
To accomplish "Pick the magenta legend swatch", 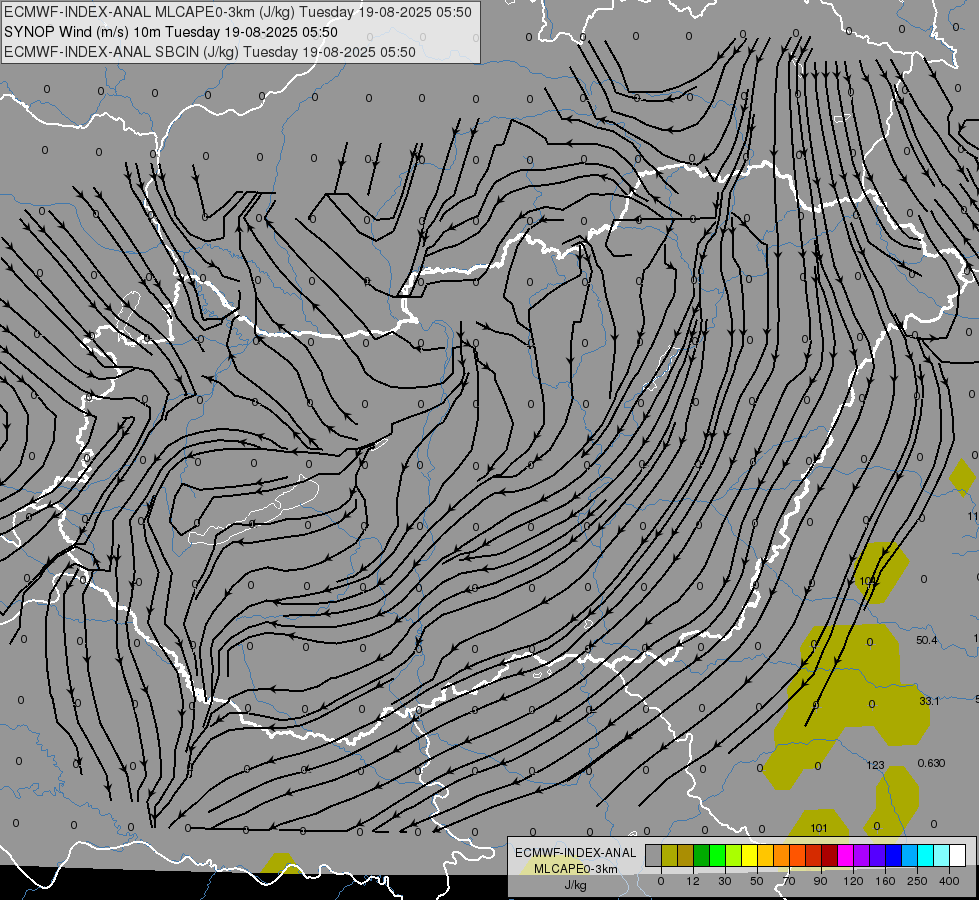I will click(845, 855).
